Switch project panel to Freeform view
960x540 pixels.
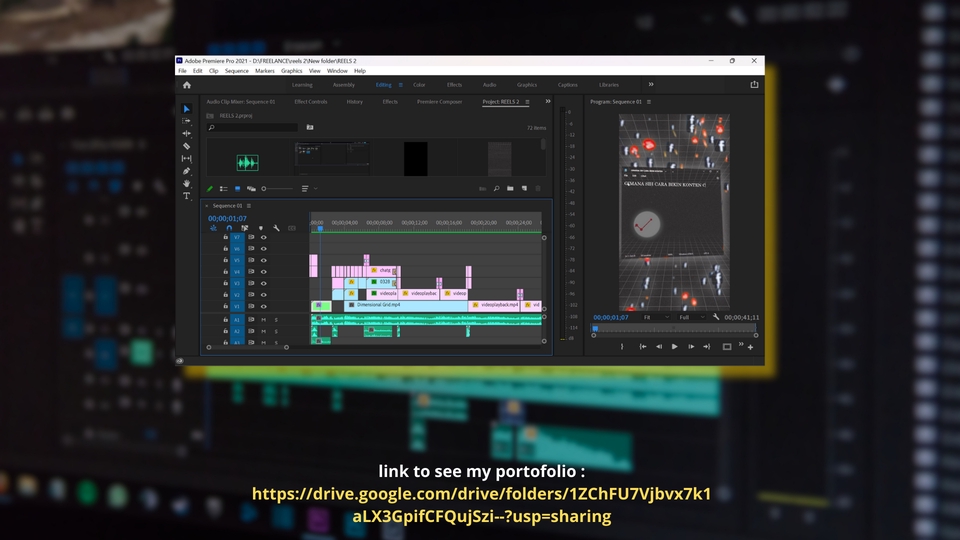[x=251, y=189]
